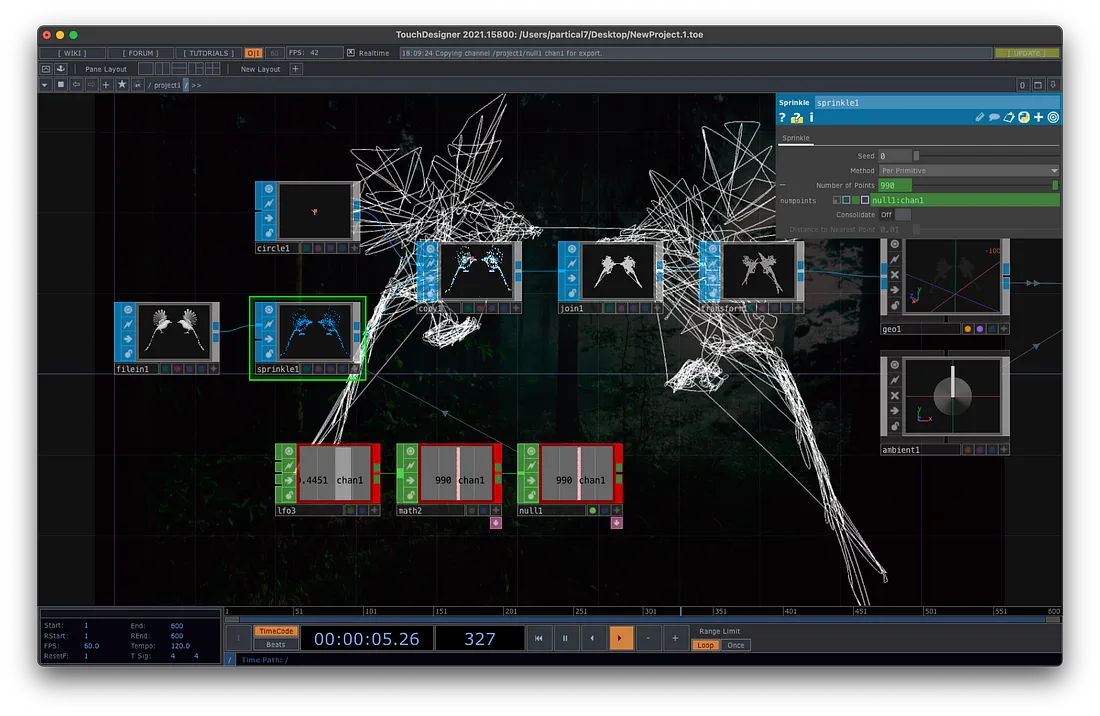Viewport: 1100px width, 716px height.
Task: Toggle the Realtime checkbox
Action: tap(351, 53)
